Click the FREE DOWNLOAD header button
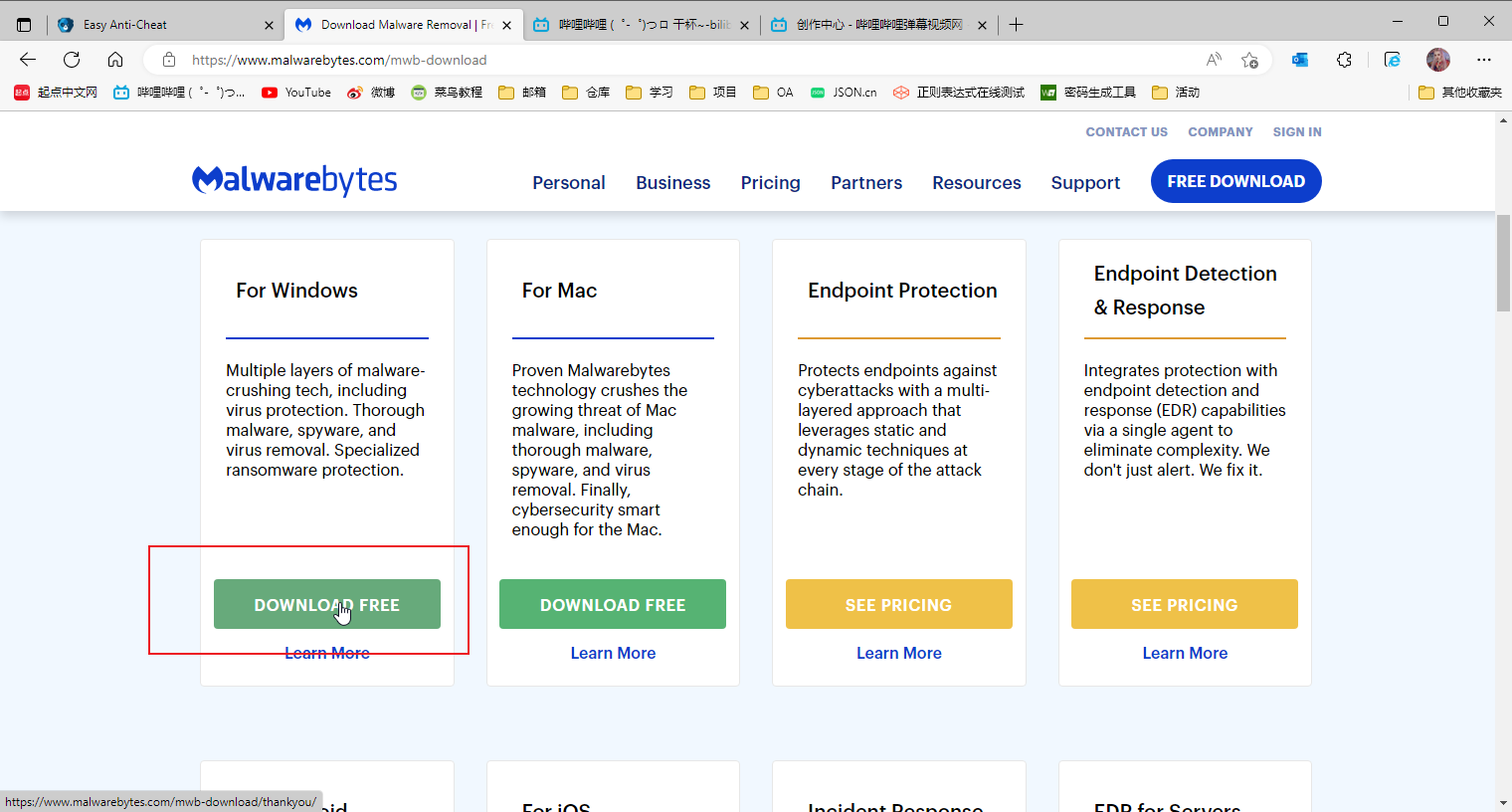 [x=1236, y=181]
